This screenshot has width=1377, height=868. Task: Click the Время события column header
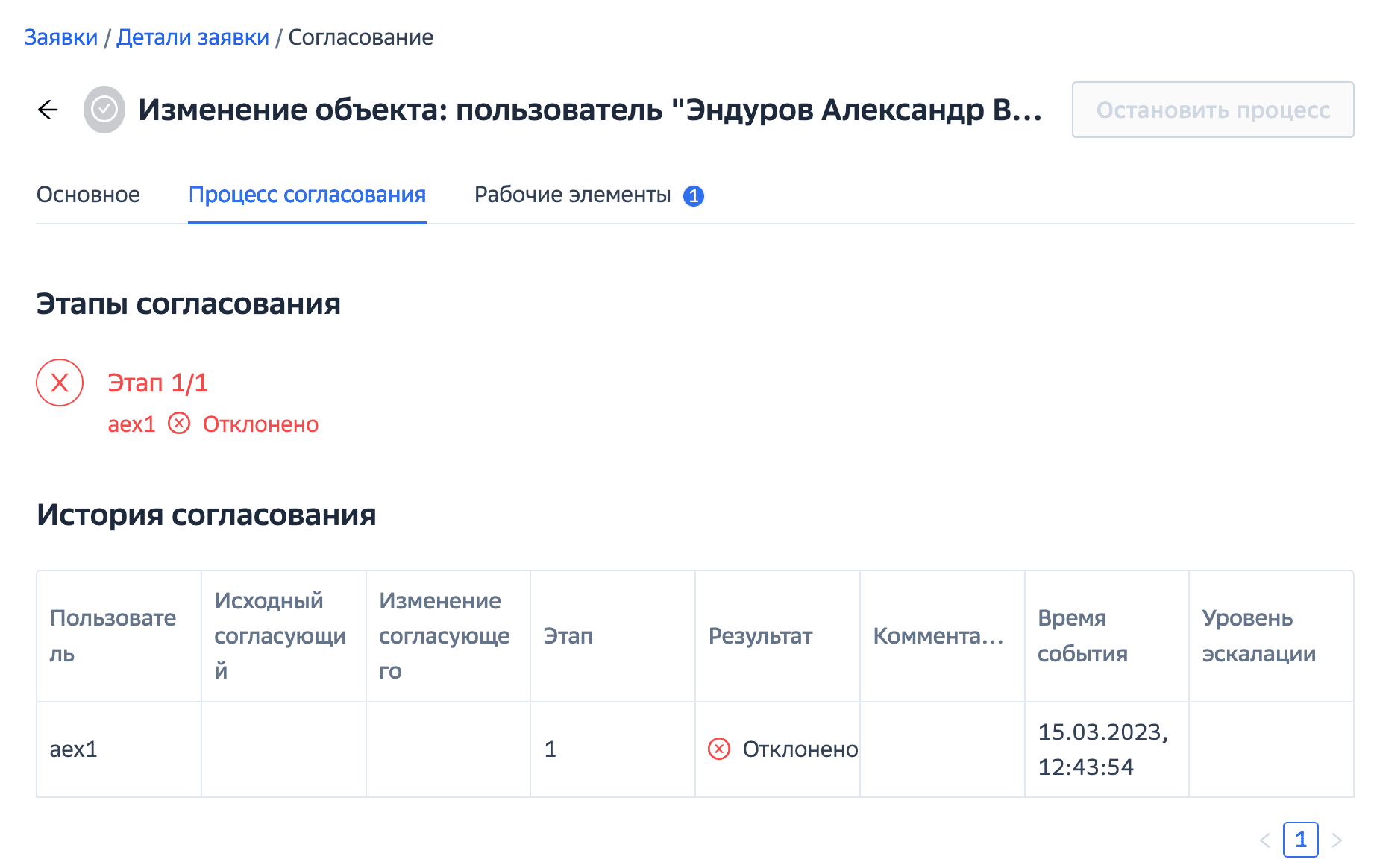(x=1082, y=635)
